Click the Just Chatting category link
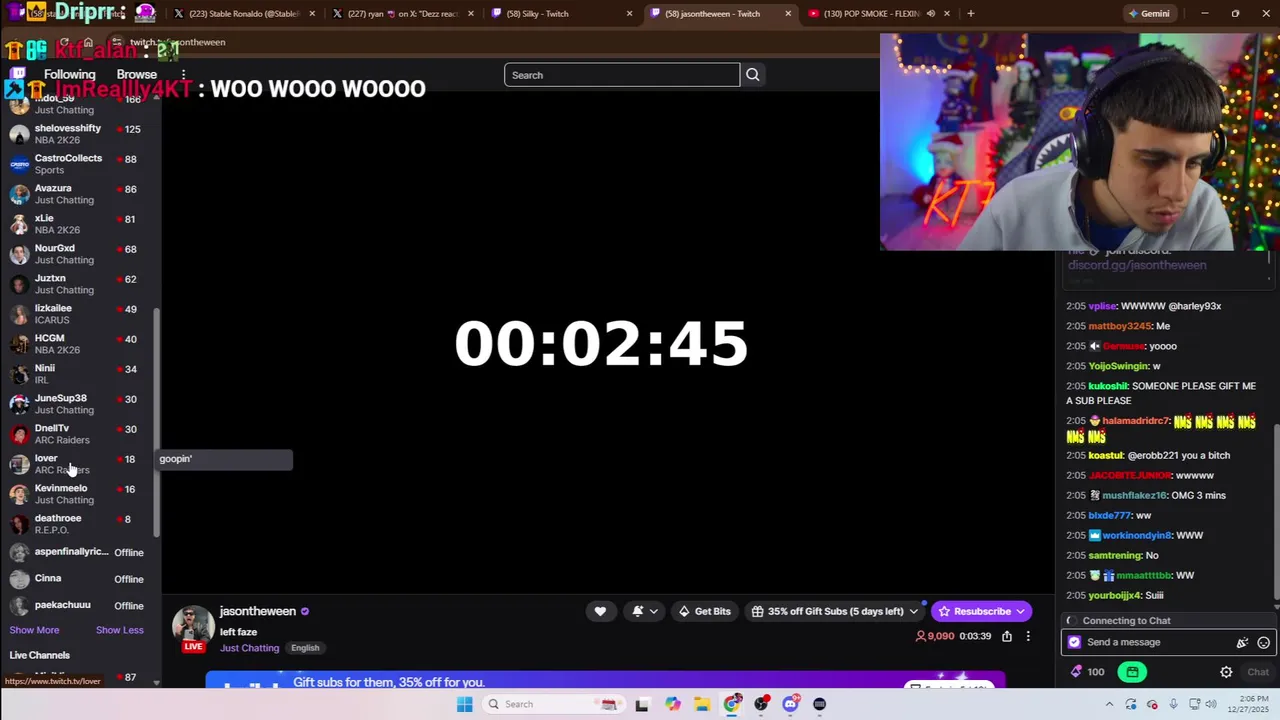The width and height of the screenshot is (1280, 720). click(x=250, y=648)
